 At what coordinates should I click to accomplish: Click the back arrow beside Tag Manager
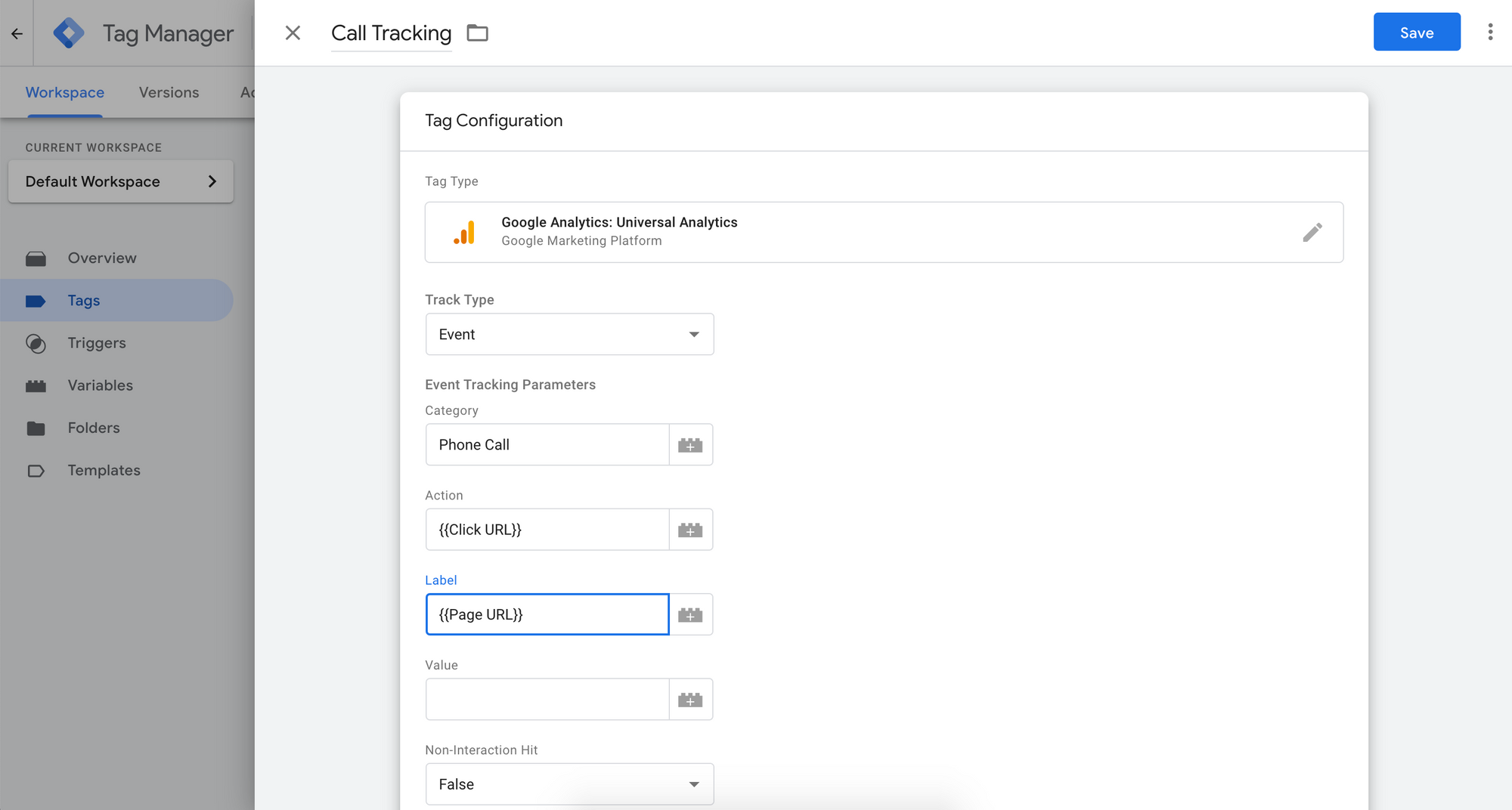[17, 33]
